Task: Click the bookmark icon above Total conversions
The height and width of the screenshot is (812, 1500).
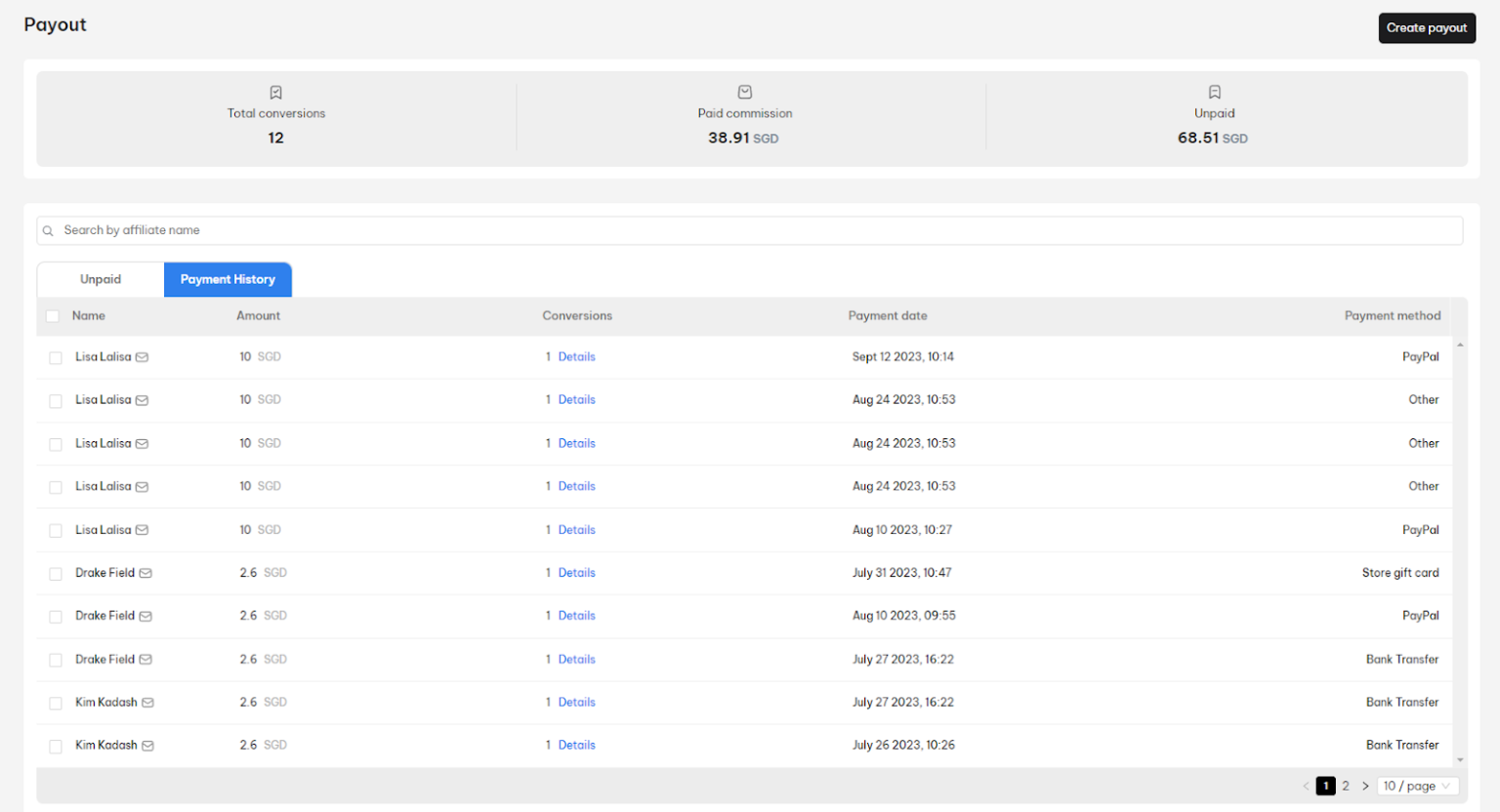Action: [x=275, y=92]
